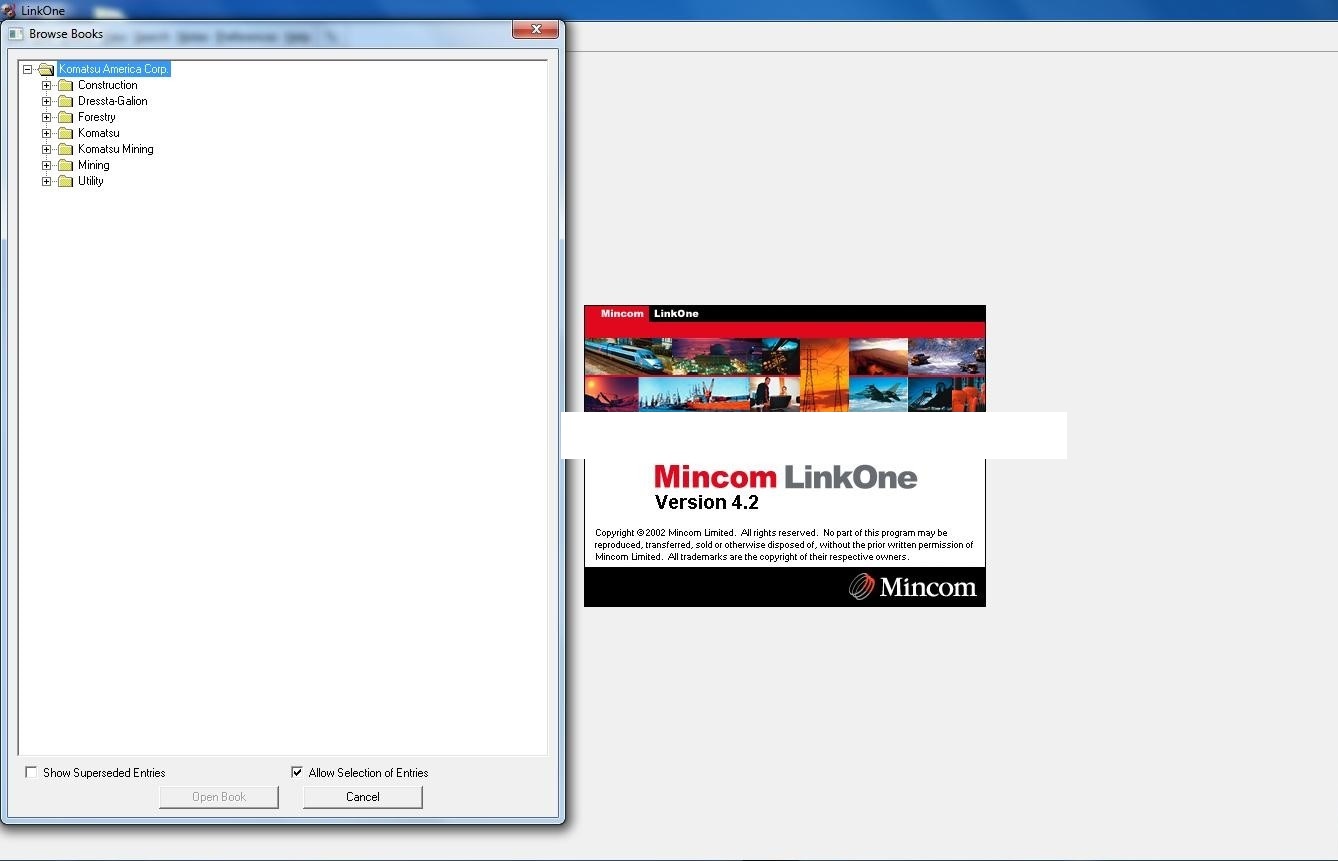The image size is (1338, 861).
Task: Expand the Komatsu Mining folder node
Action: pos(46,149)
